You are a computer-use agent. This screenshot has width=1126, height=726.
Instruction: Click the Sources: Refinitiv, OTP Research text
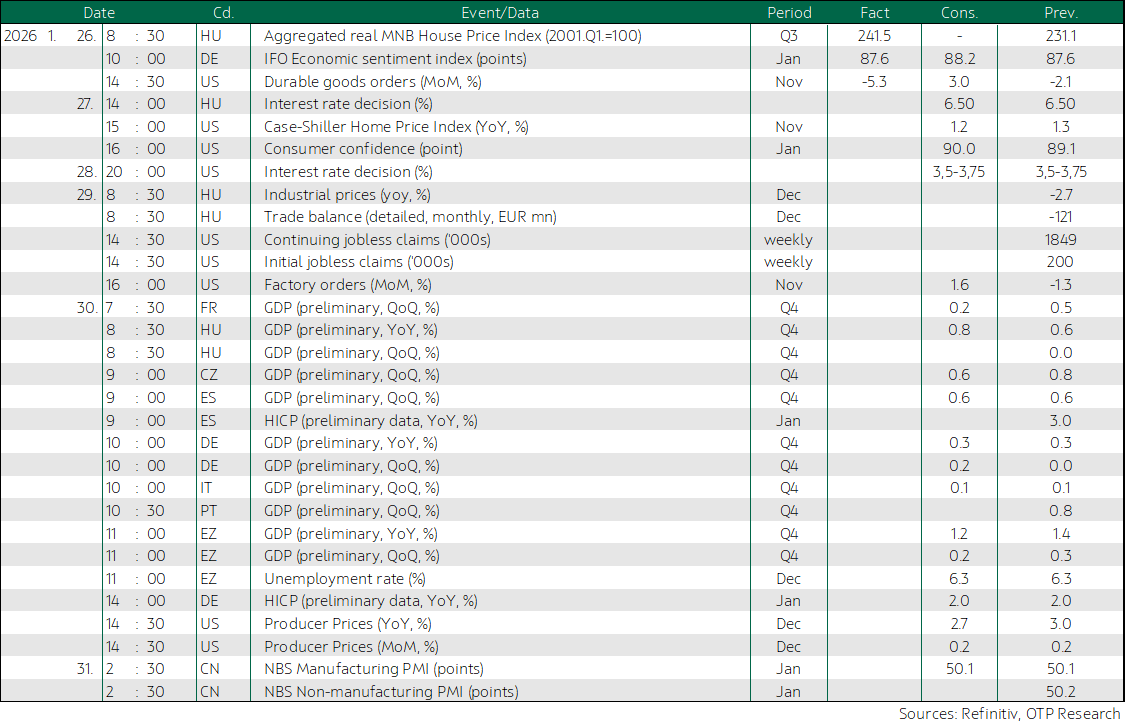coord(1009,714)
